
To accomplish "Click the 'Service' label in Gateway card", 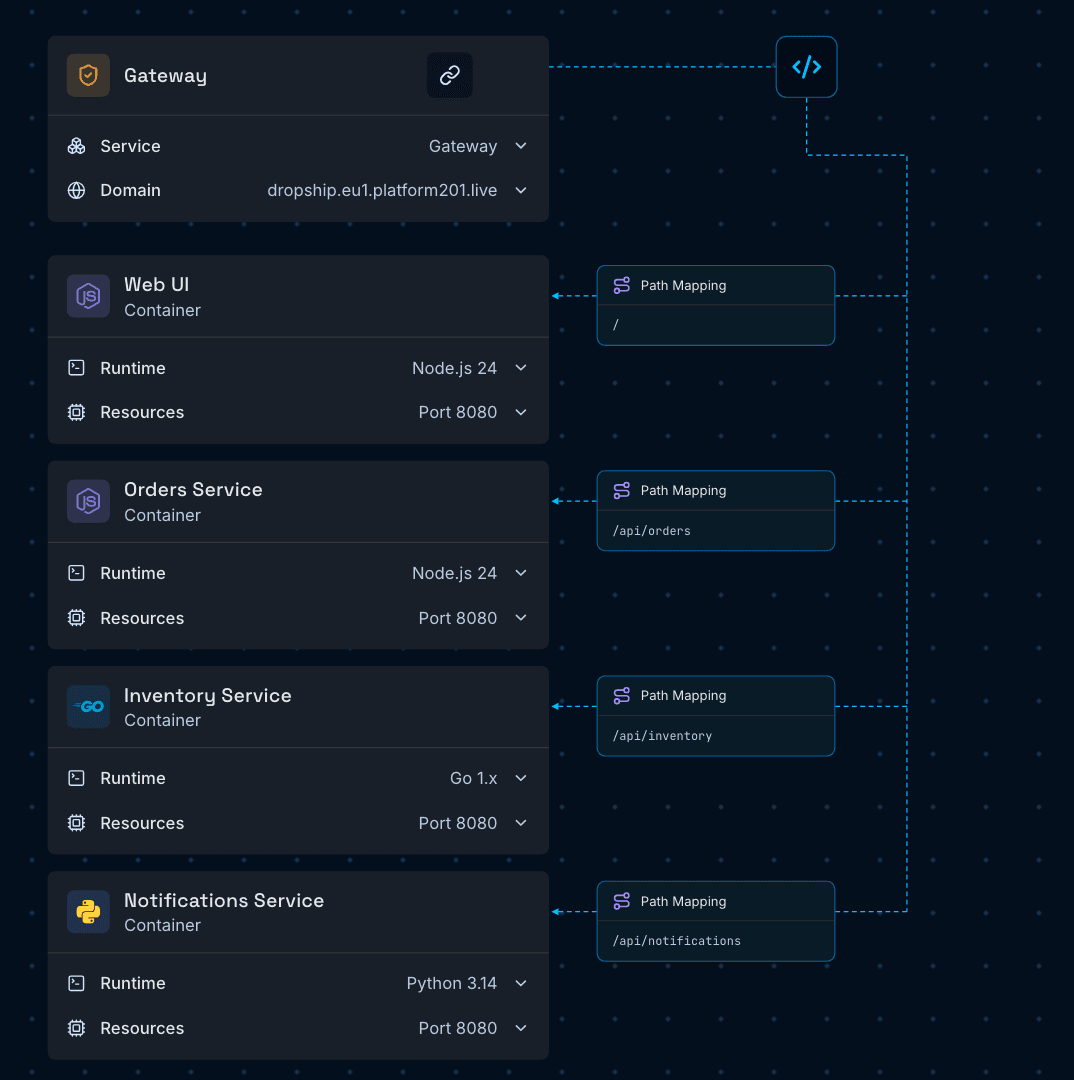I will pos(130,146).
